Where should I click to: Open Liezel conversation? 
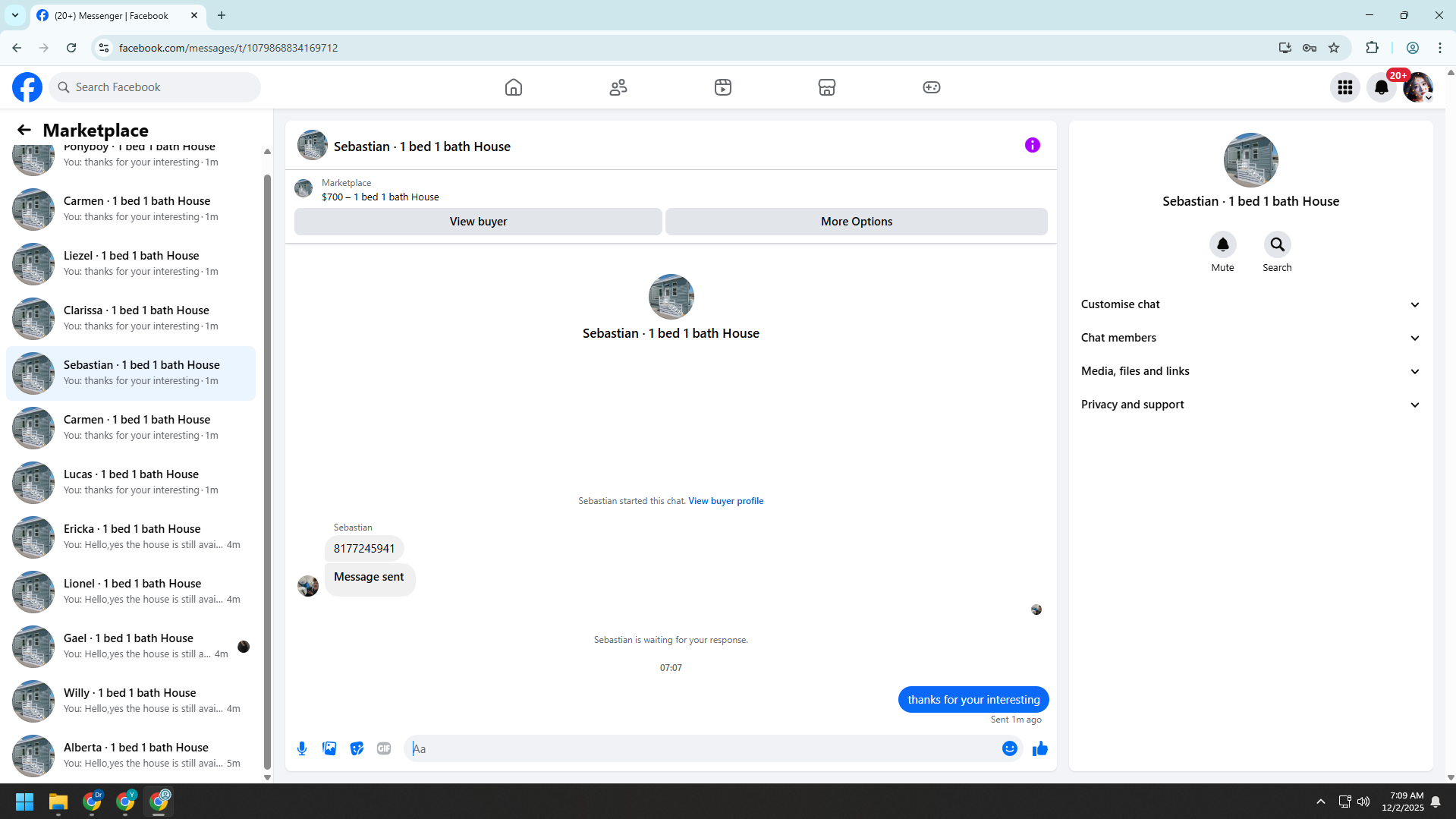pos(131,263)
